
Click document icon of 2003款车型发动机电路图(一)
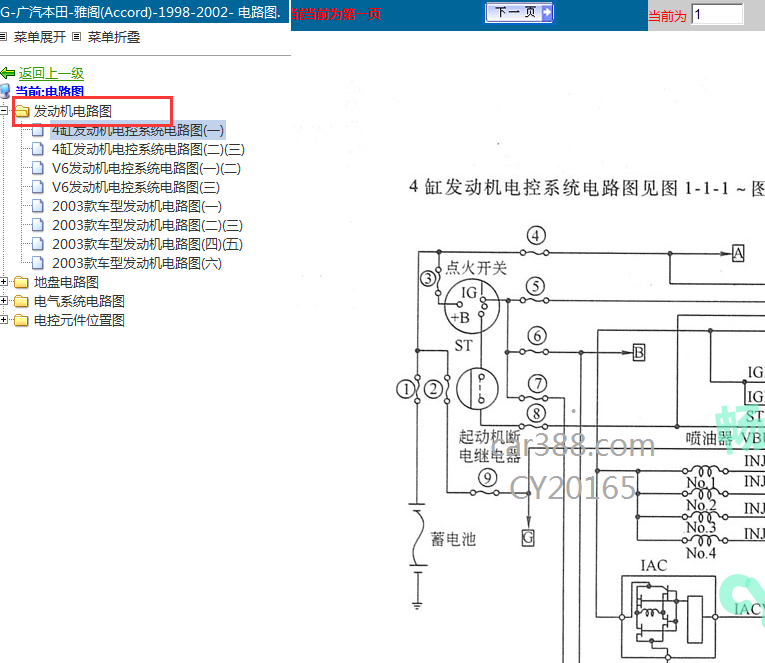38,206
